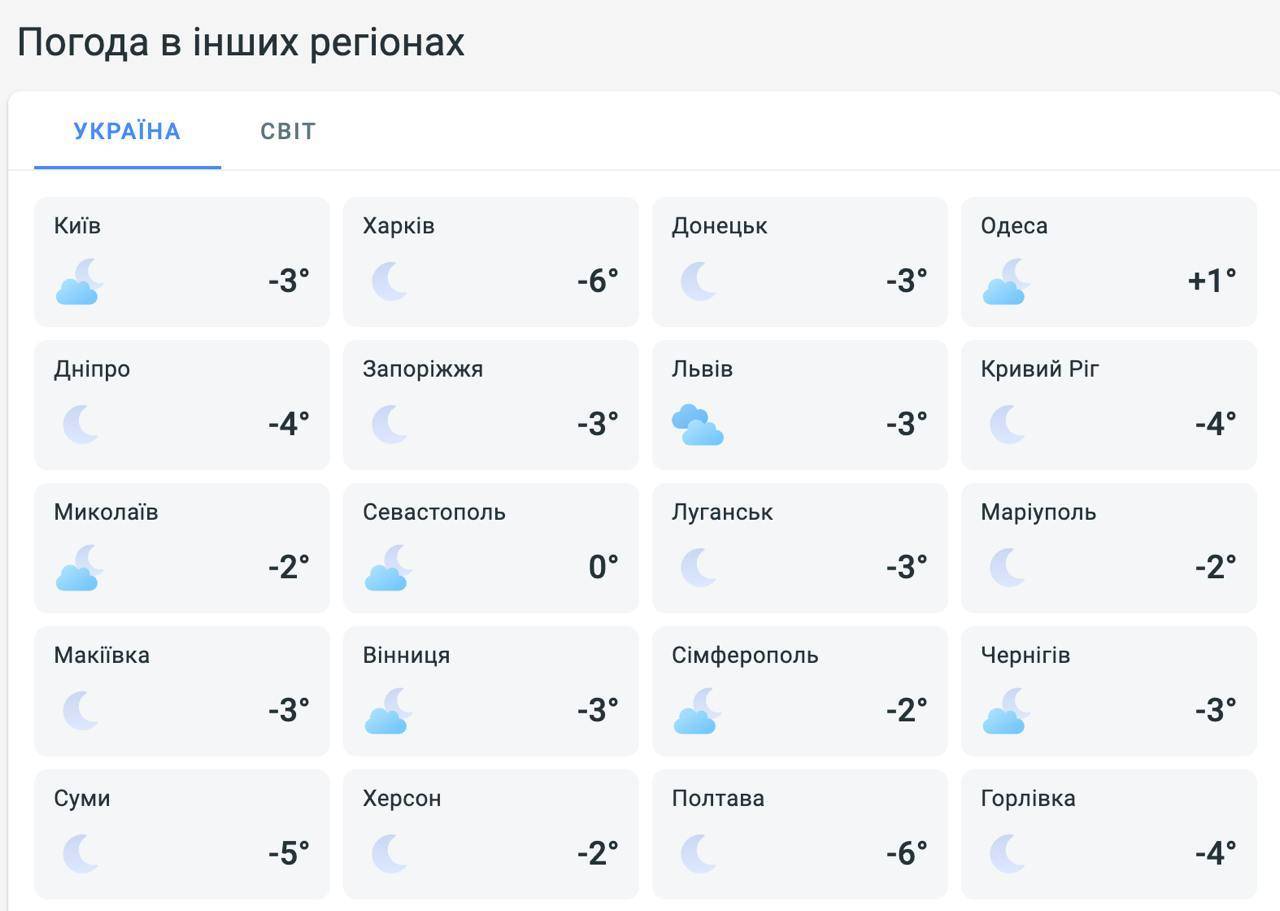
Task: Click the moon icon for Суми
Action: tap(81, 853)
